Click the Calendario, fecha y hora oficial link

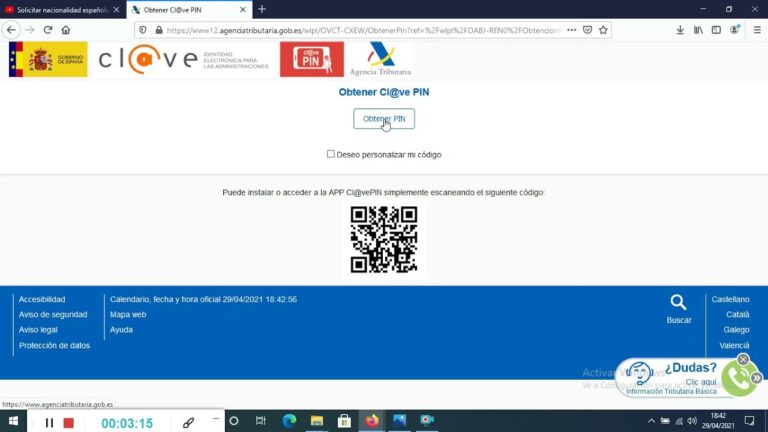pyautogui.click(x=203, y=299)
